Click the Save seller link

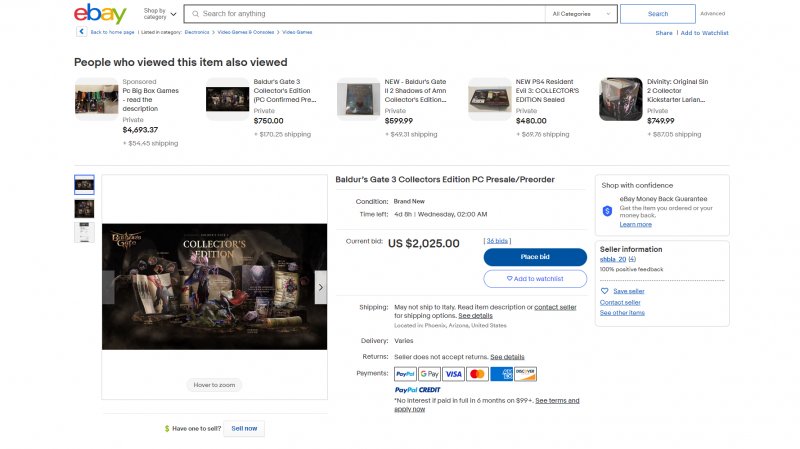pos(629,291)
